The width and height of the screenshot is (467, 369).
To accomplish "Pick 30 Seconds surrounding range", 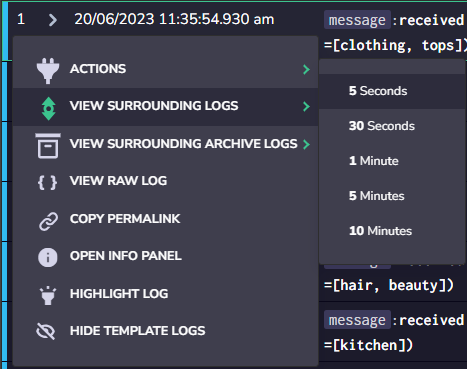I will coord(392,126).
